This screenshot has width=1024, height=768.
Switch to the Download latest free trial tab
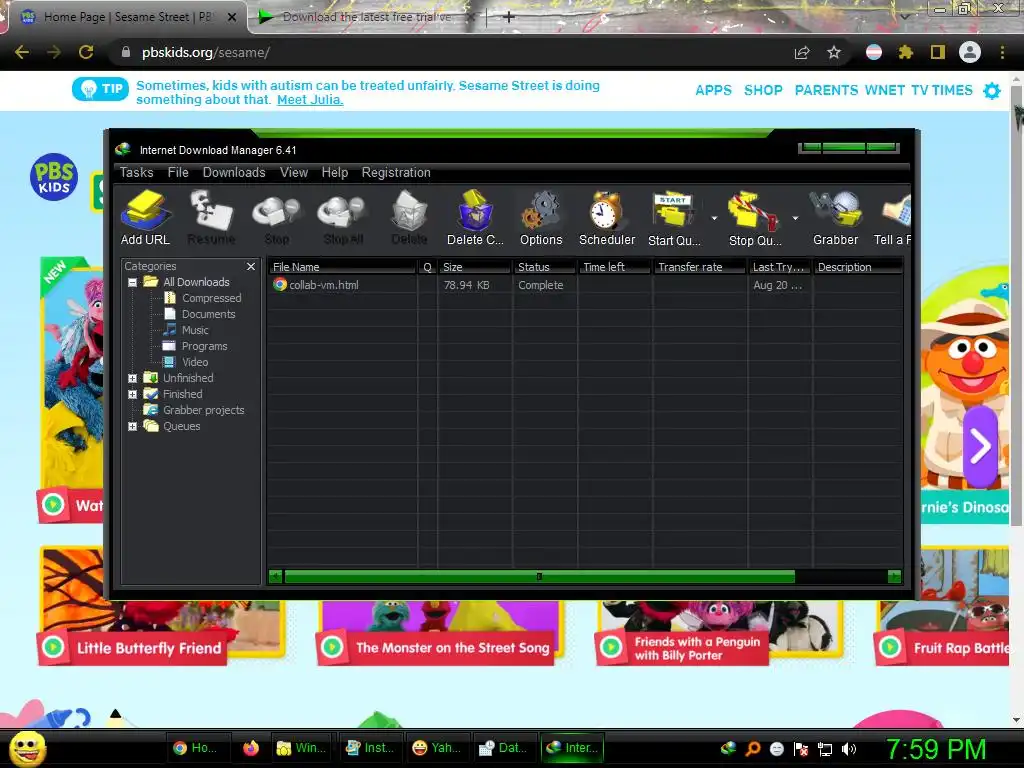coord(366,17)
